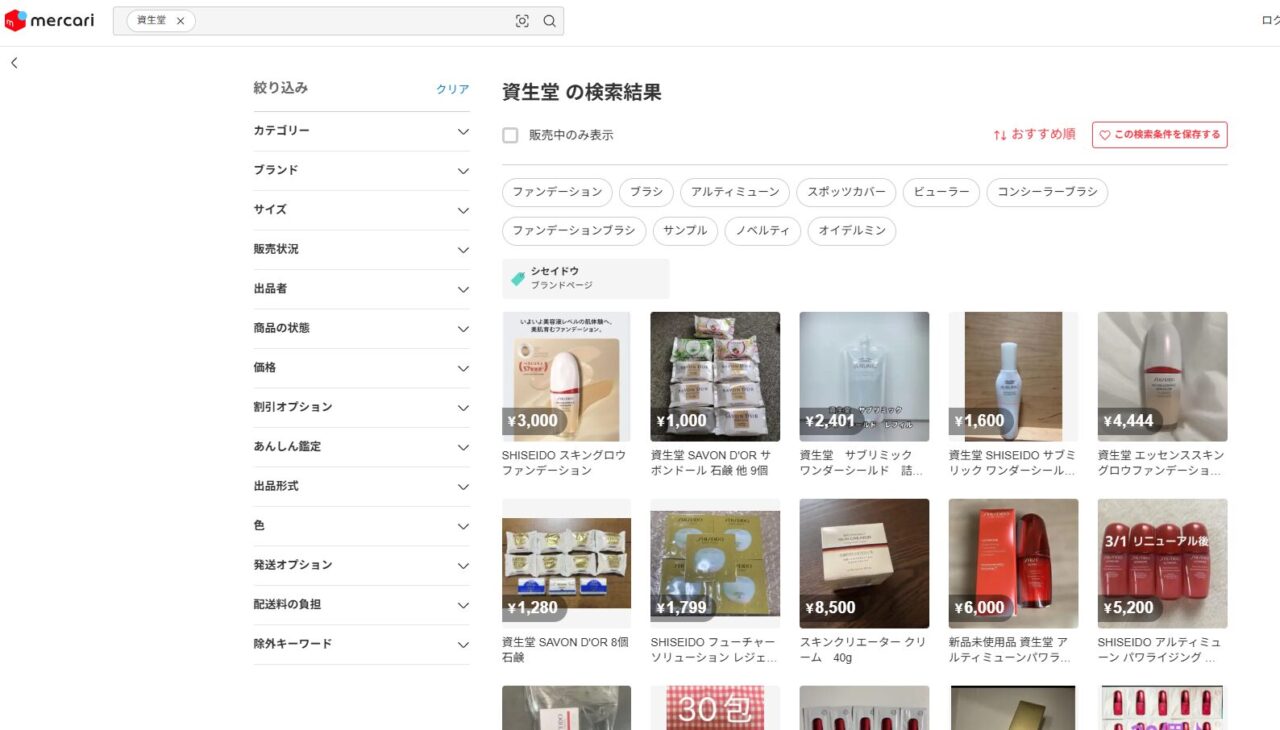Select the ビューラー keyword chip
The image size is (1280, 730).
[941, 192]
